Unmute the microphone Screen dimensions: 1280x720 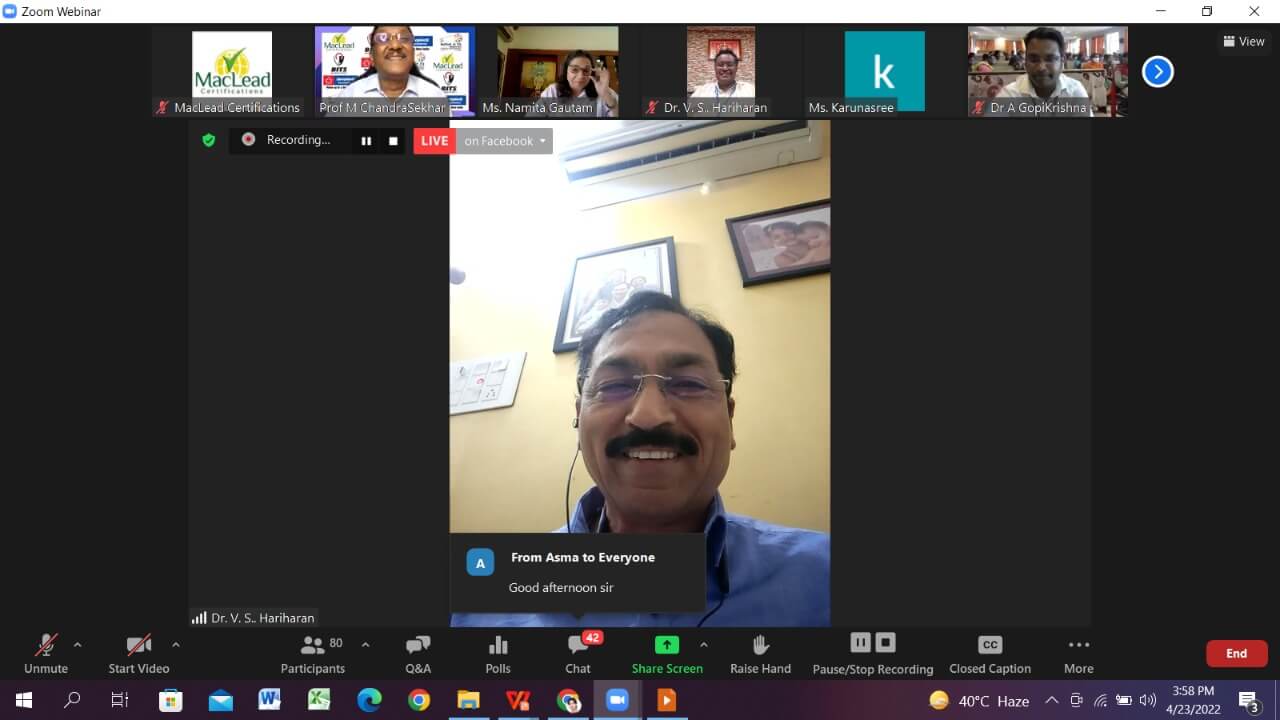coord(46,654)
